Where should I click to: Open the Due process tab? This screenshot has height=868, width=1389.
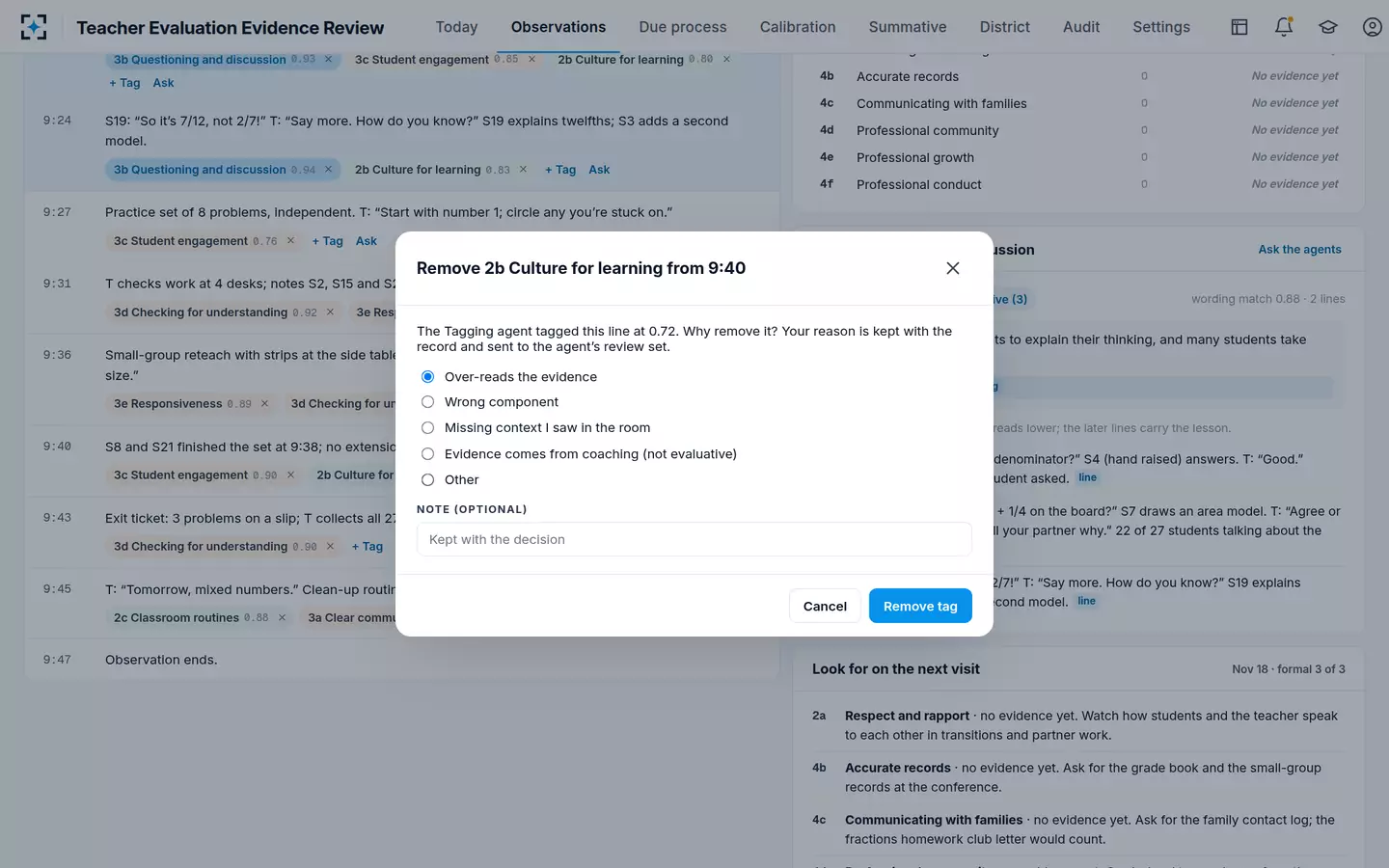(x=683, y=27)
